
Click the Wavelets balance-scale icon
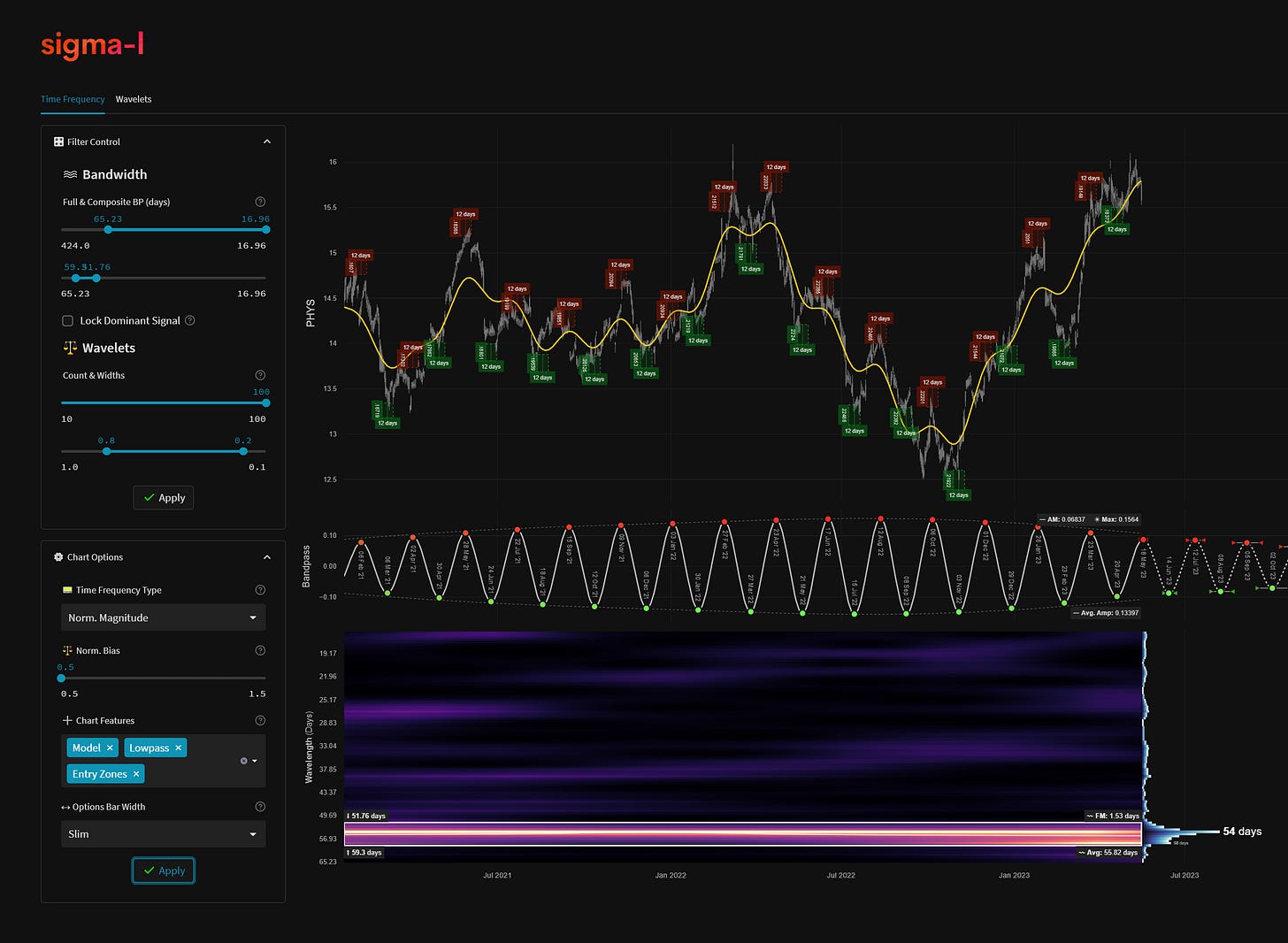(70, 348)
